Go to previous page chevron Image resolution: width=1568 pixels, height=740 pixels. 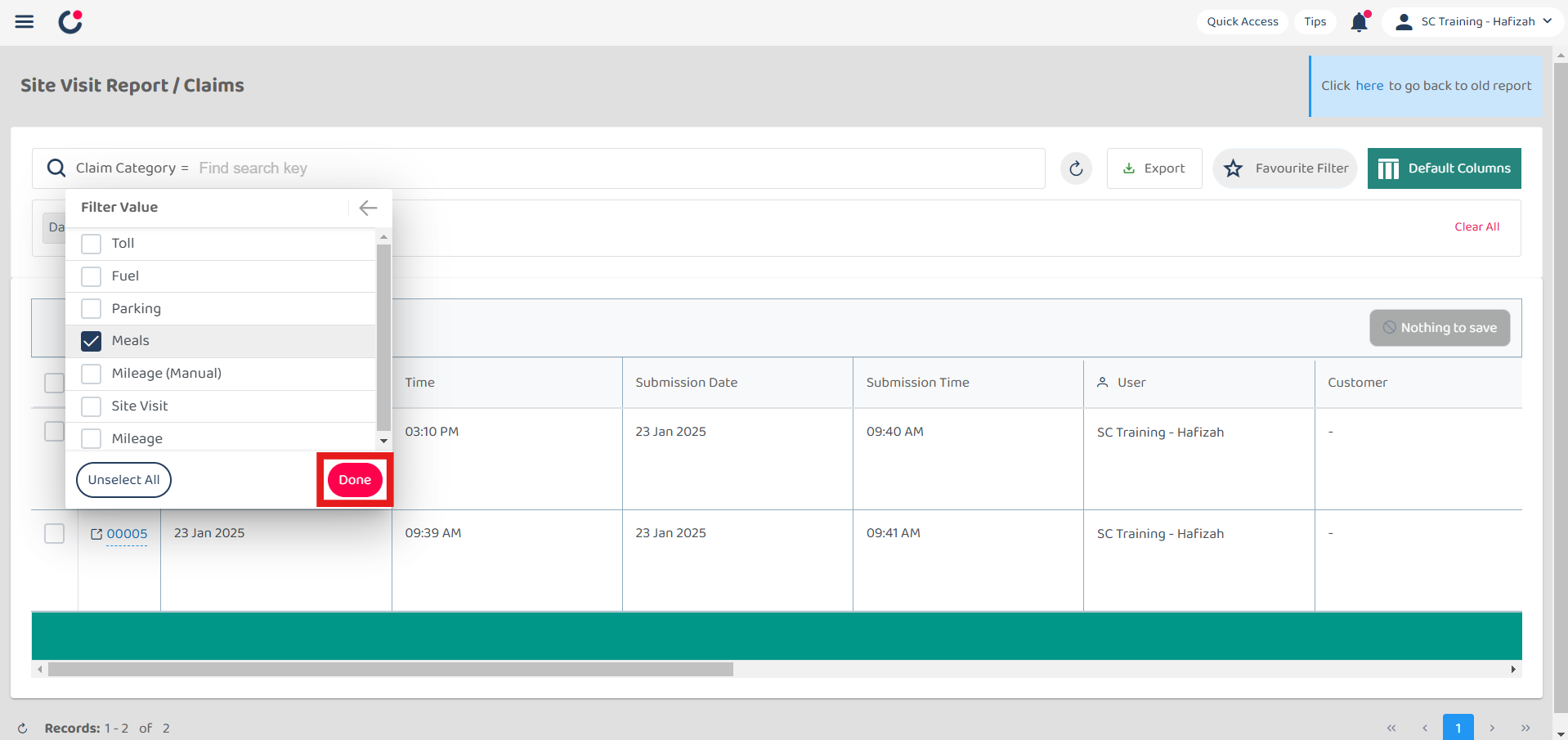pyautogui.click(x=1425, y=728)
